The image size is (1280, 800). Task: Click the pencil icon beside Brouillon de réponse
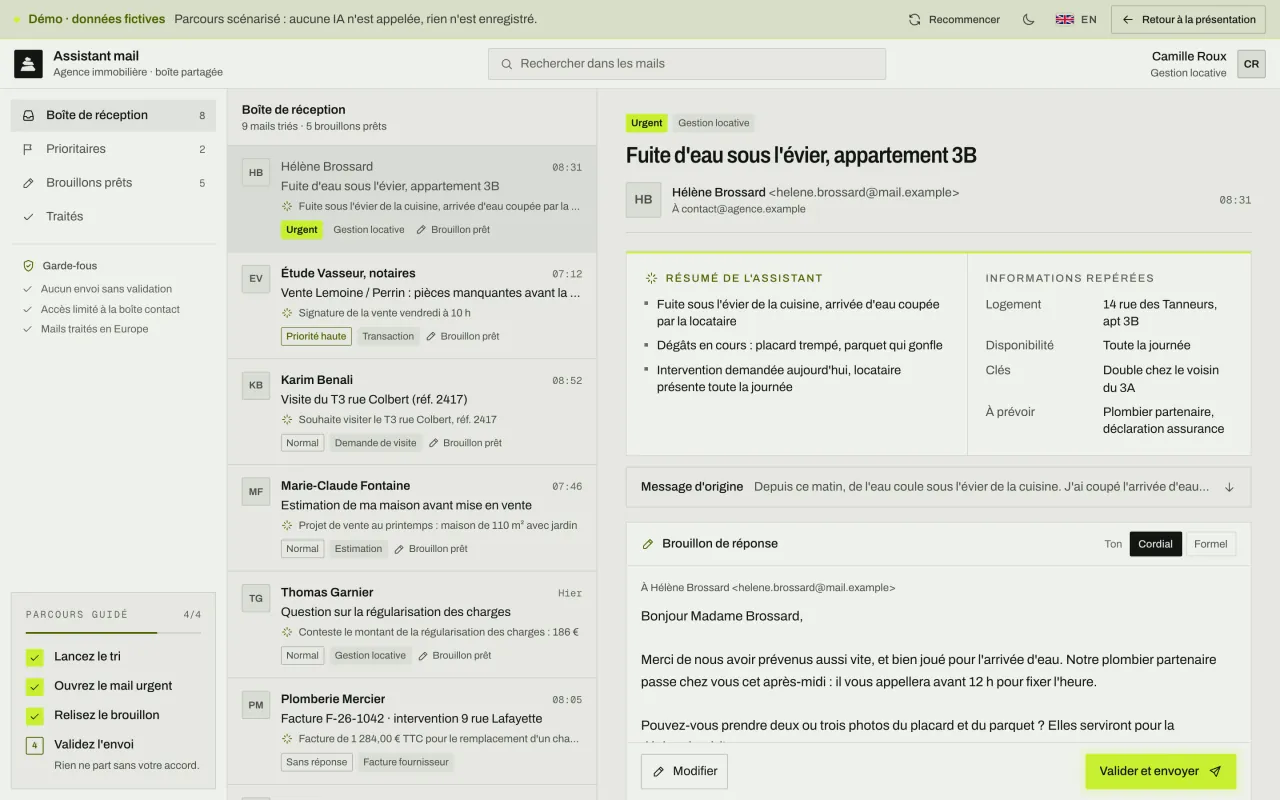click(x=648, y=544)
